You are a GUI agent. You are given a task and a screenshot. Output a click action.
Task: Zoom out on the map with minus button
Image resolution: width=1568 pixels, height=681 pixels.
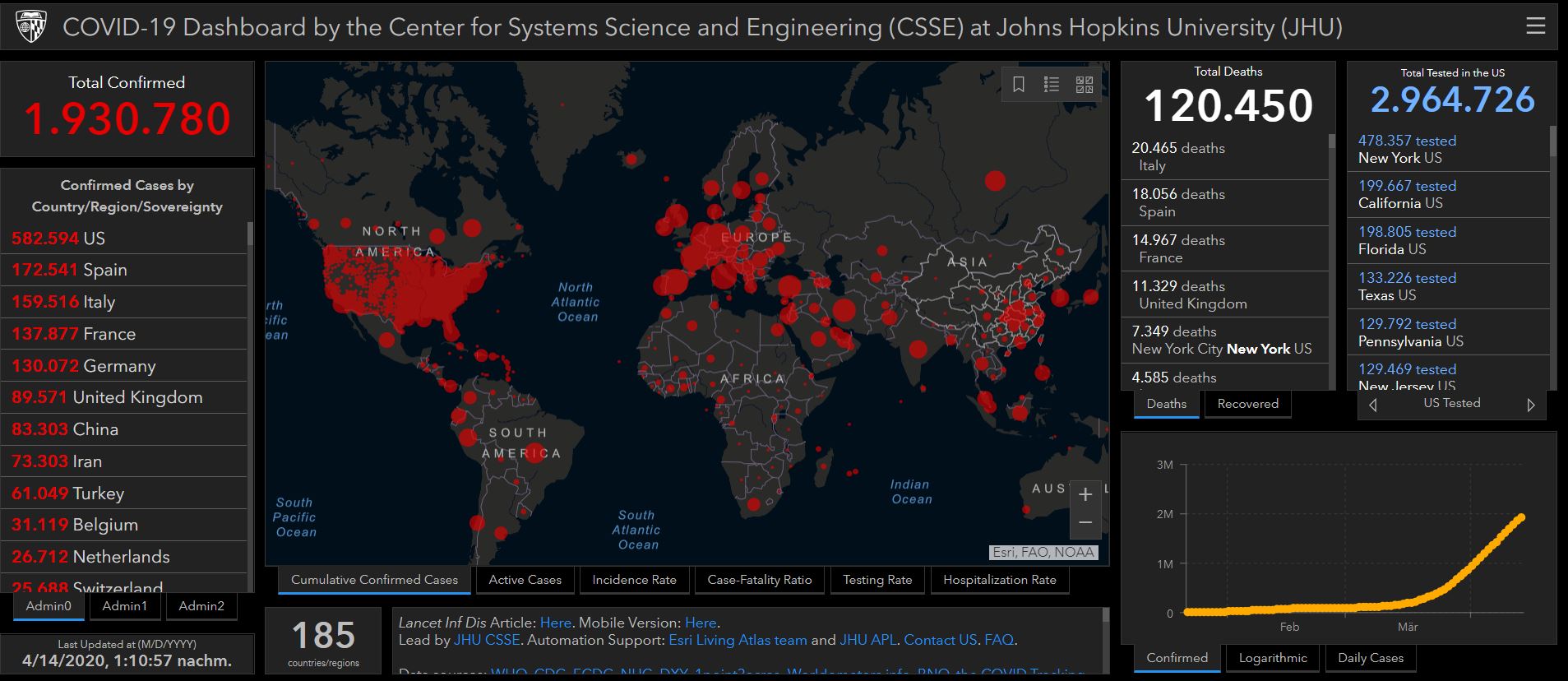click(x=1085, y=523)
